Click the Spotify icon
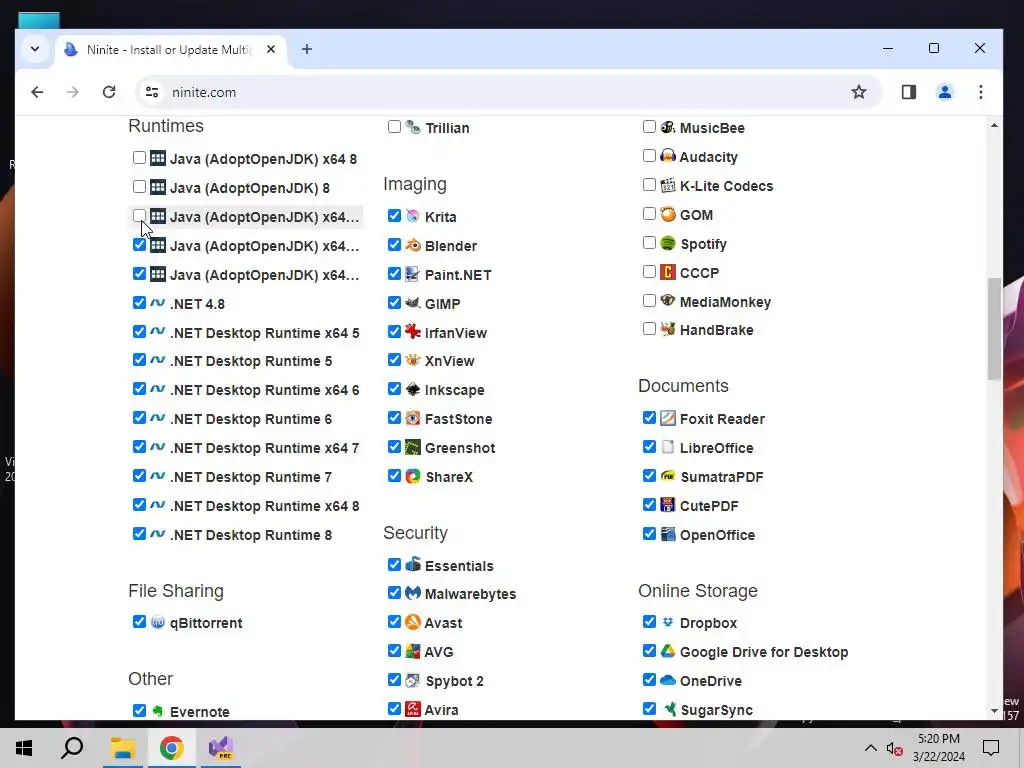This screenshot has width=1024, height=768. (667, 243)
